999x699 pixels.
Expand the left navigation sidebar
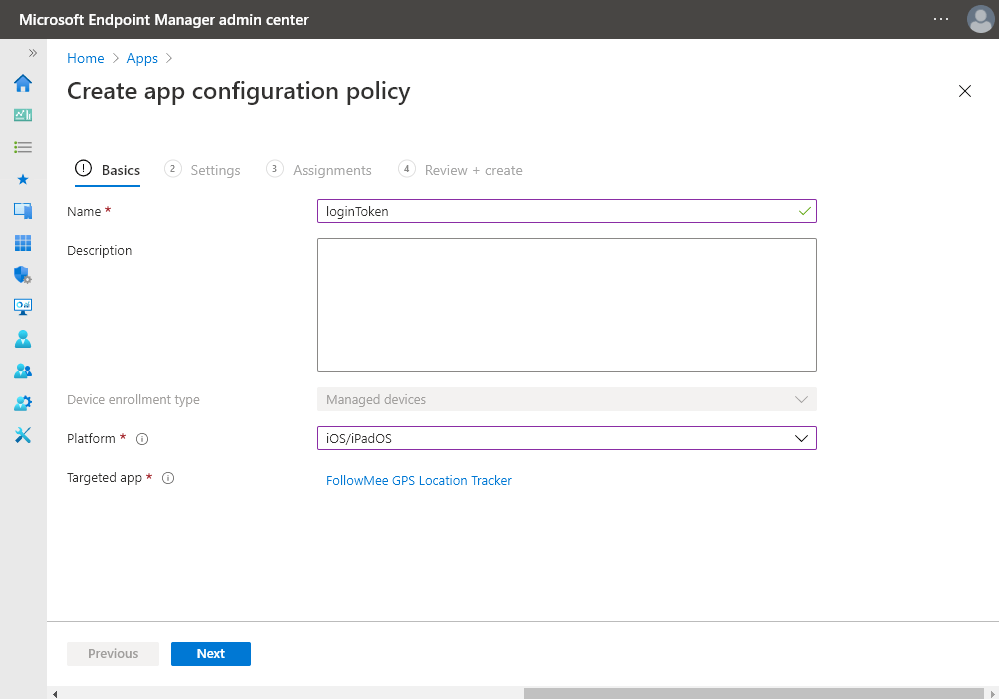pyautogui.click(x=32, y=53)
